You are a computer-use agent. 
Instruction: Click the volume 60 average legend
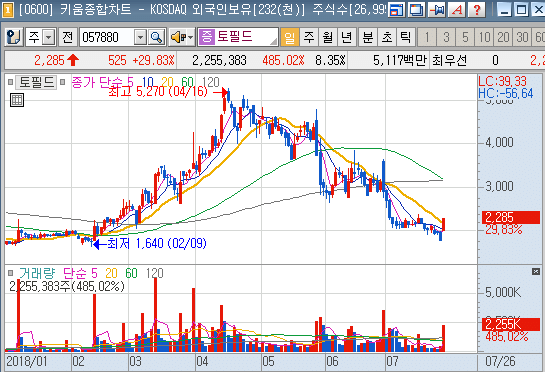tap(131, 273)
